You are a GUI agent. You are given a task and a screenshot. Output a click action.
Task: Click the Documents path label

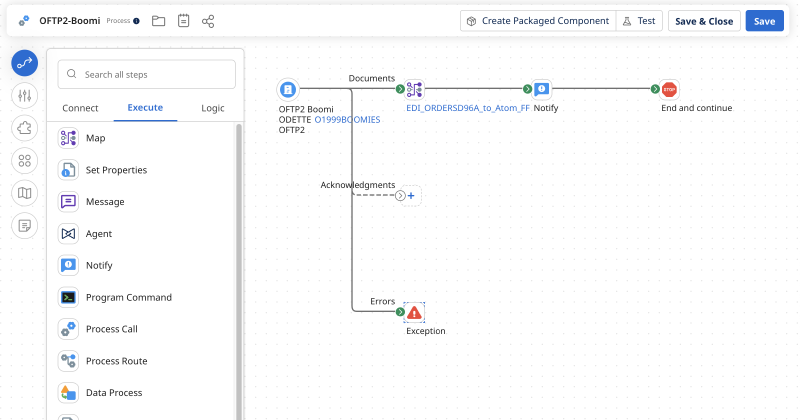371,79
